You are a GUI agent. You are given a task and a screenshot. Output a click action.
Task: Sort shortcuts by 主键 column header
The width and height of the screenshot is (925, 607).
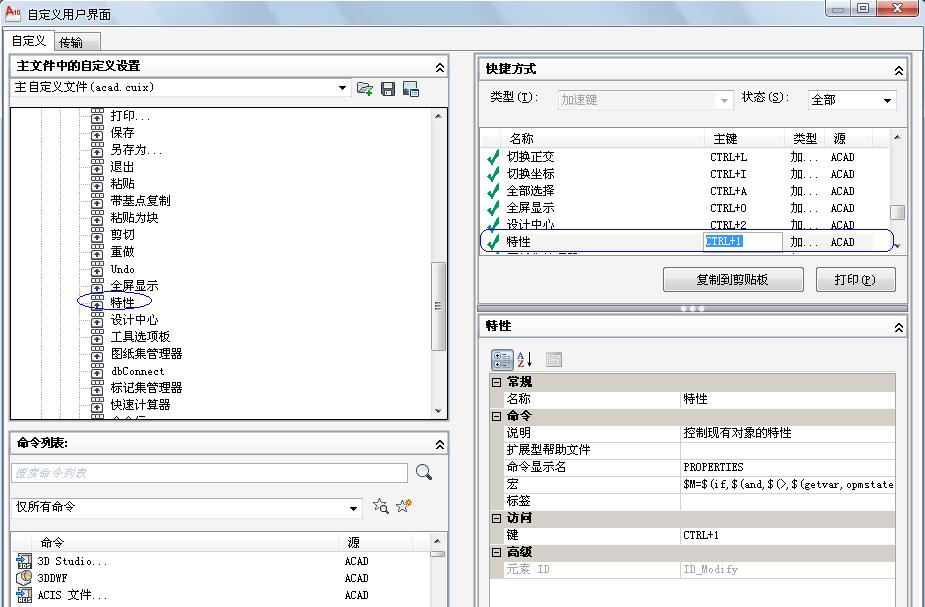[744, 139]
